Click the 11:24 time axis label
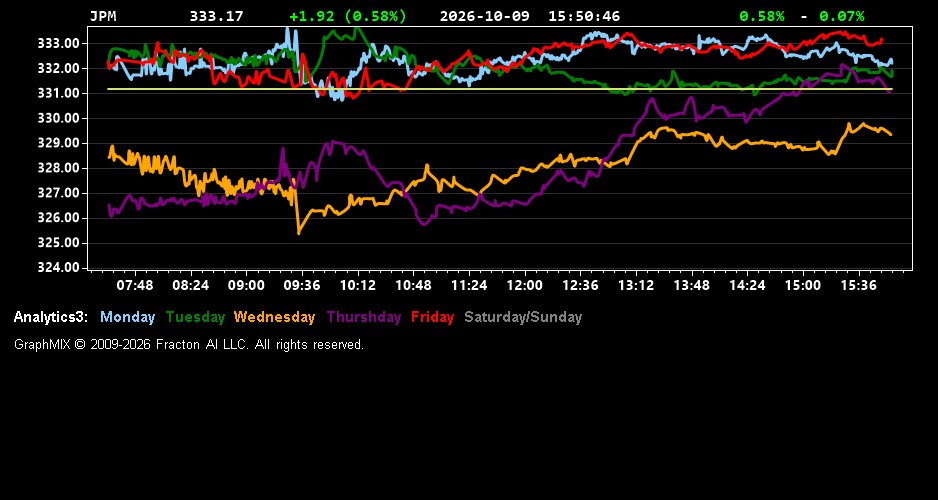938x500 pixels. [469, 286]
